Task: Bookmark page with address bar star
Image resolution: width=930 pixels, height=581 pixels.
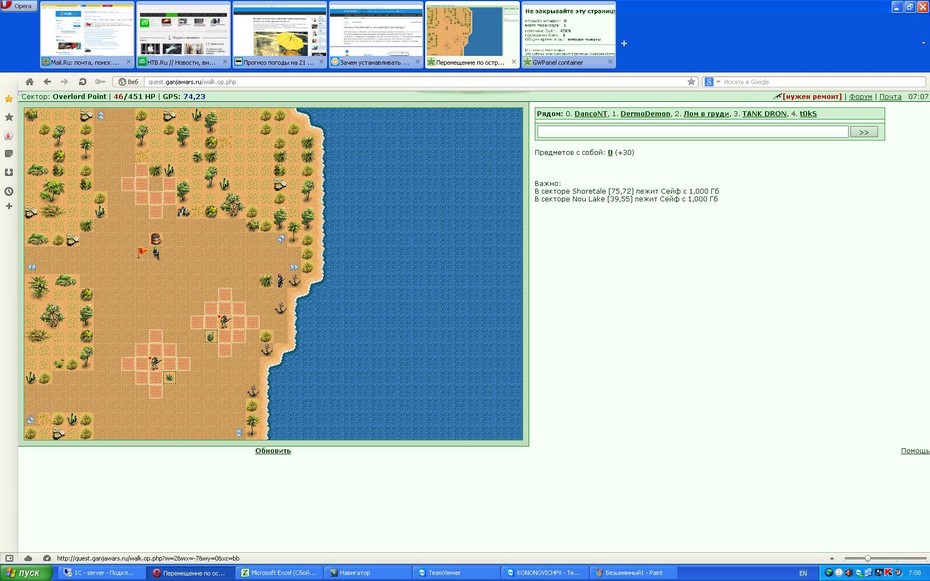Action: pos(691,82)
